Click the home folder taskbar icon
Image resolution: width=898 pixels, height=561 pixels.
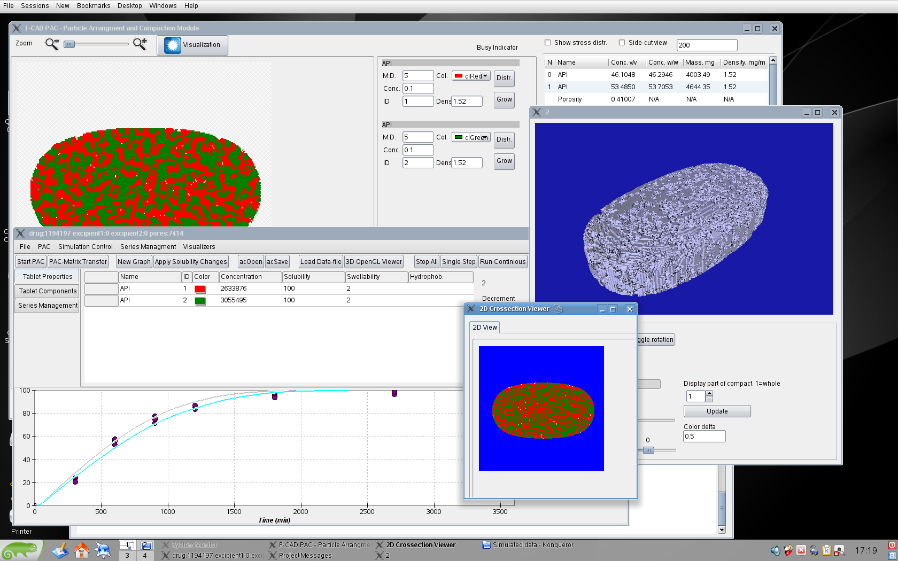pos(81,551)
